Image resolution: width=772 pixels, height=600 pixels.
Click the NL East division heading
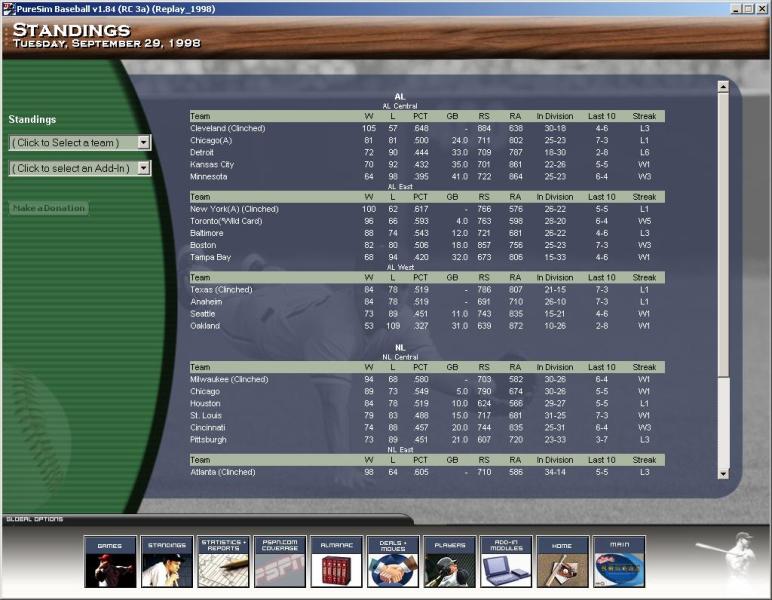400,449
